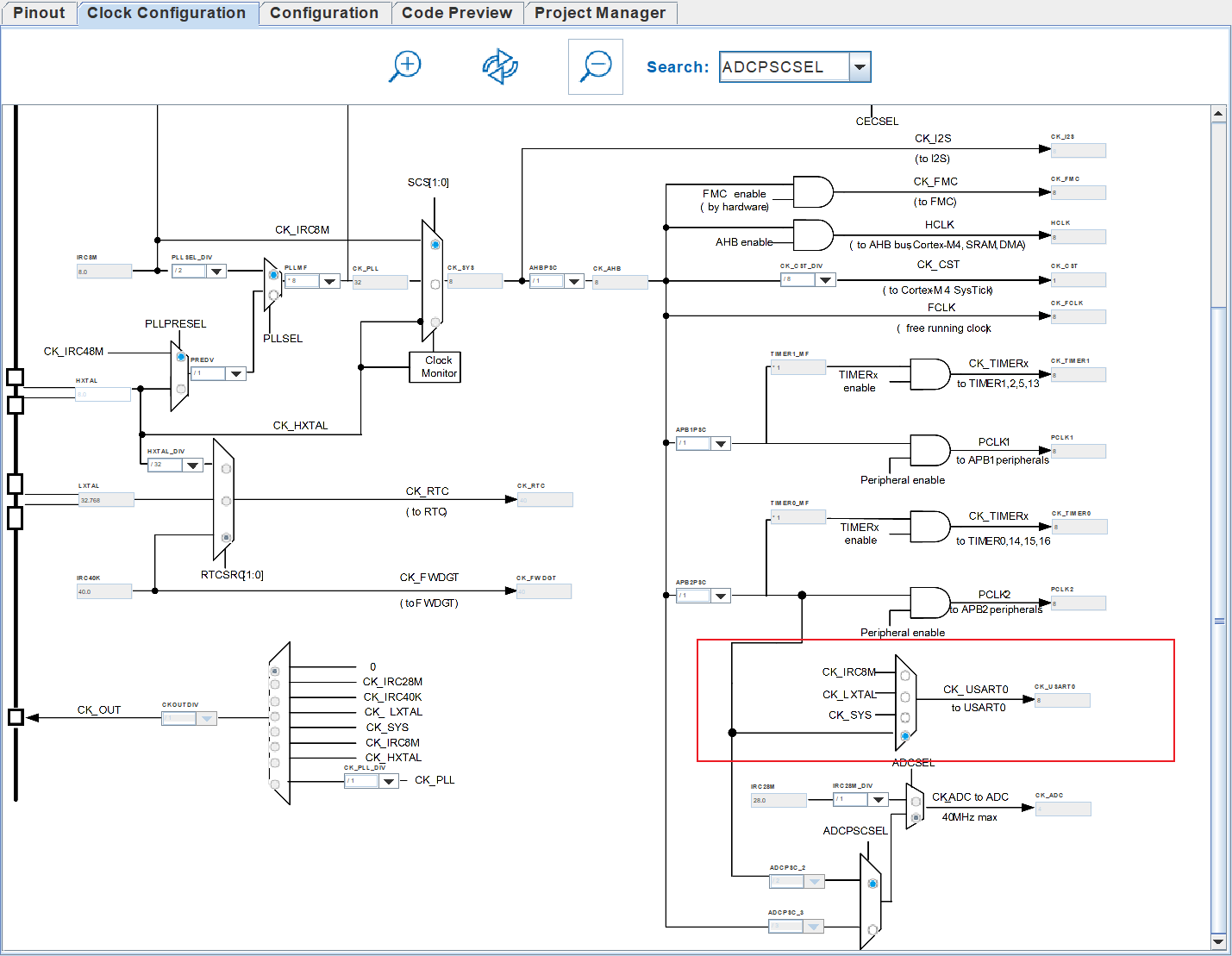Click the IRC8M frequency value field
1232x956 pixels.
coord(104,272)
